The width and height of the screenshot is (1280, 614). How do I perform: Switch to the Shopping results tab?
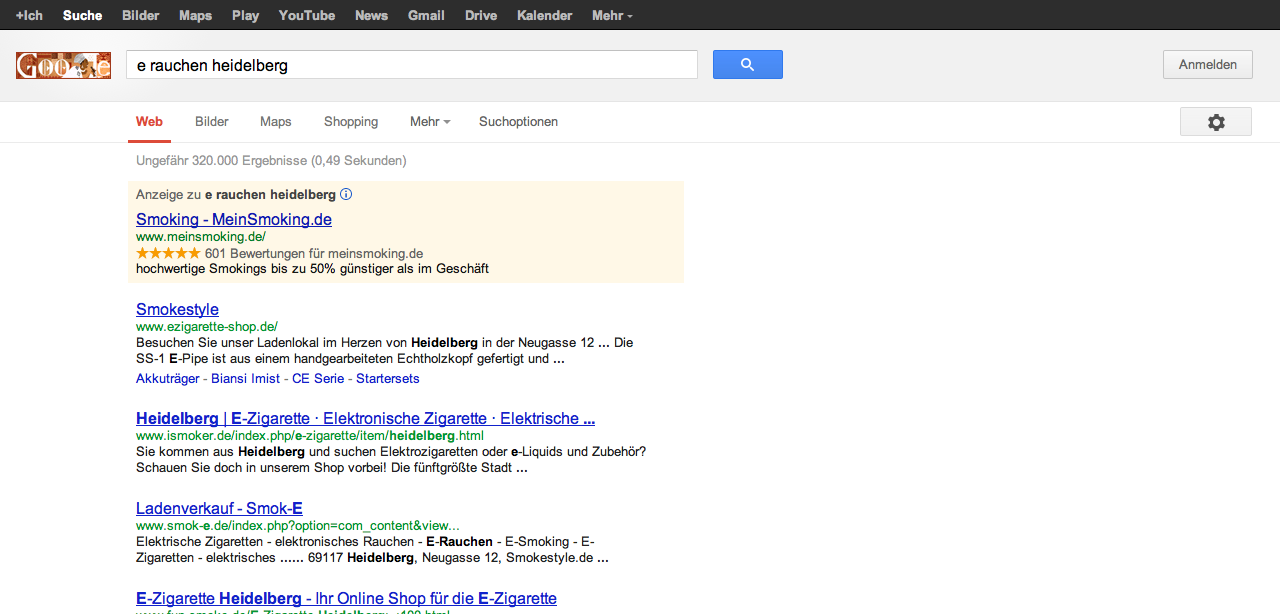click(x=351, y=122)
